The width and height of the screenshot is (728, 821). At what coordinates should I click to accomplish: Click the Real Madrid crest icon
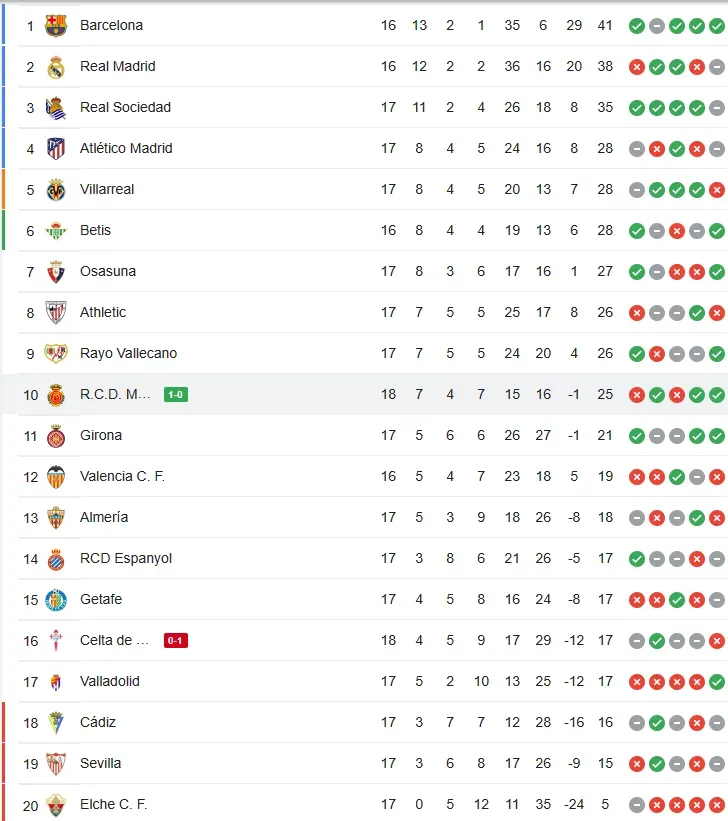pyautogui.click(x=56, y=67)
